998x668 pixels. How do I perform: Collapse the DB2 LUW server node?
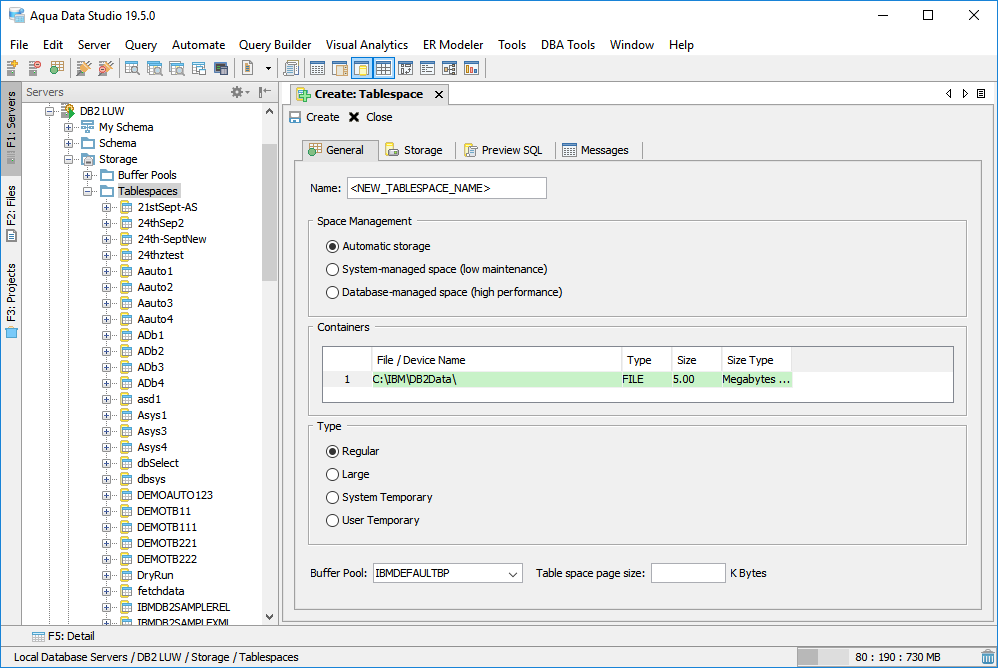pos(49,111)
